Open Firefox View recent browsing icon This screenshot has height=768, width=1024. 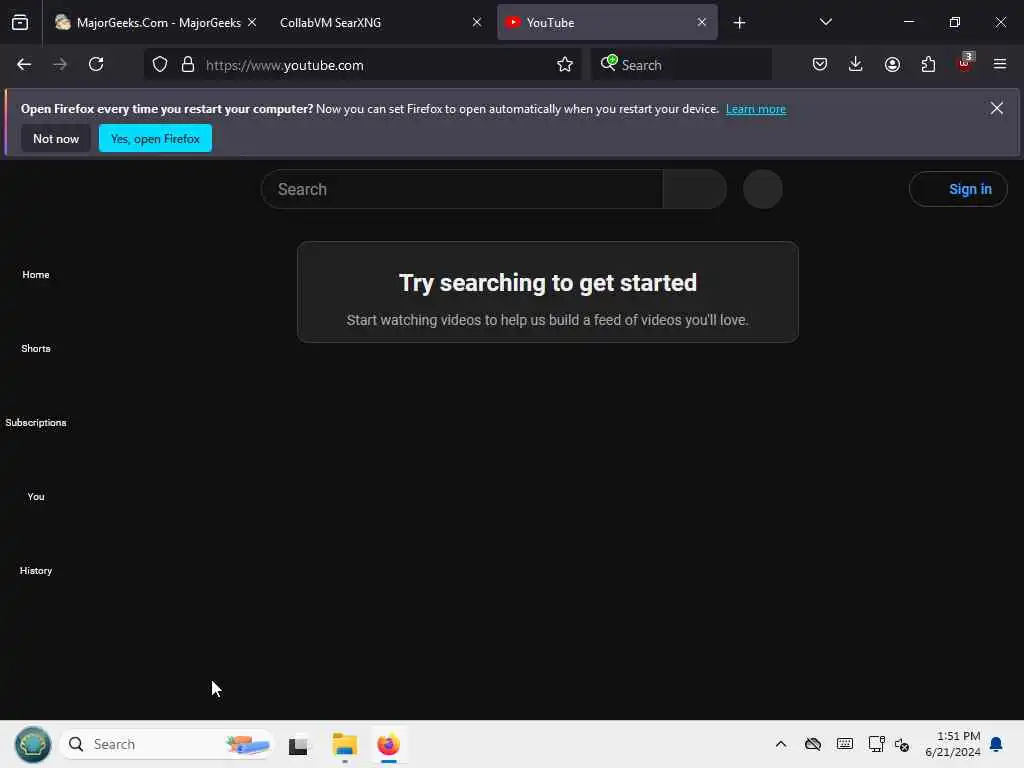(20, 23)
